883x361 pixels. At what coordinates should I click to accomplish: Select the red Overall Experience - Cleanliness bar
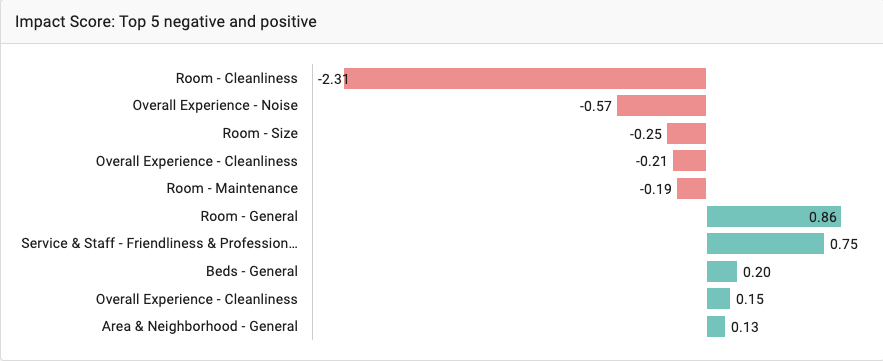click(x=689, y=161)
